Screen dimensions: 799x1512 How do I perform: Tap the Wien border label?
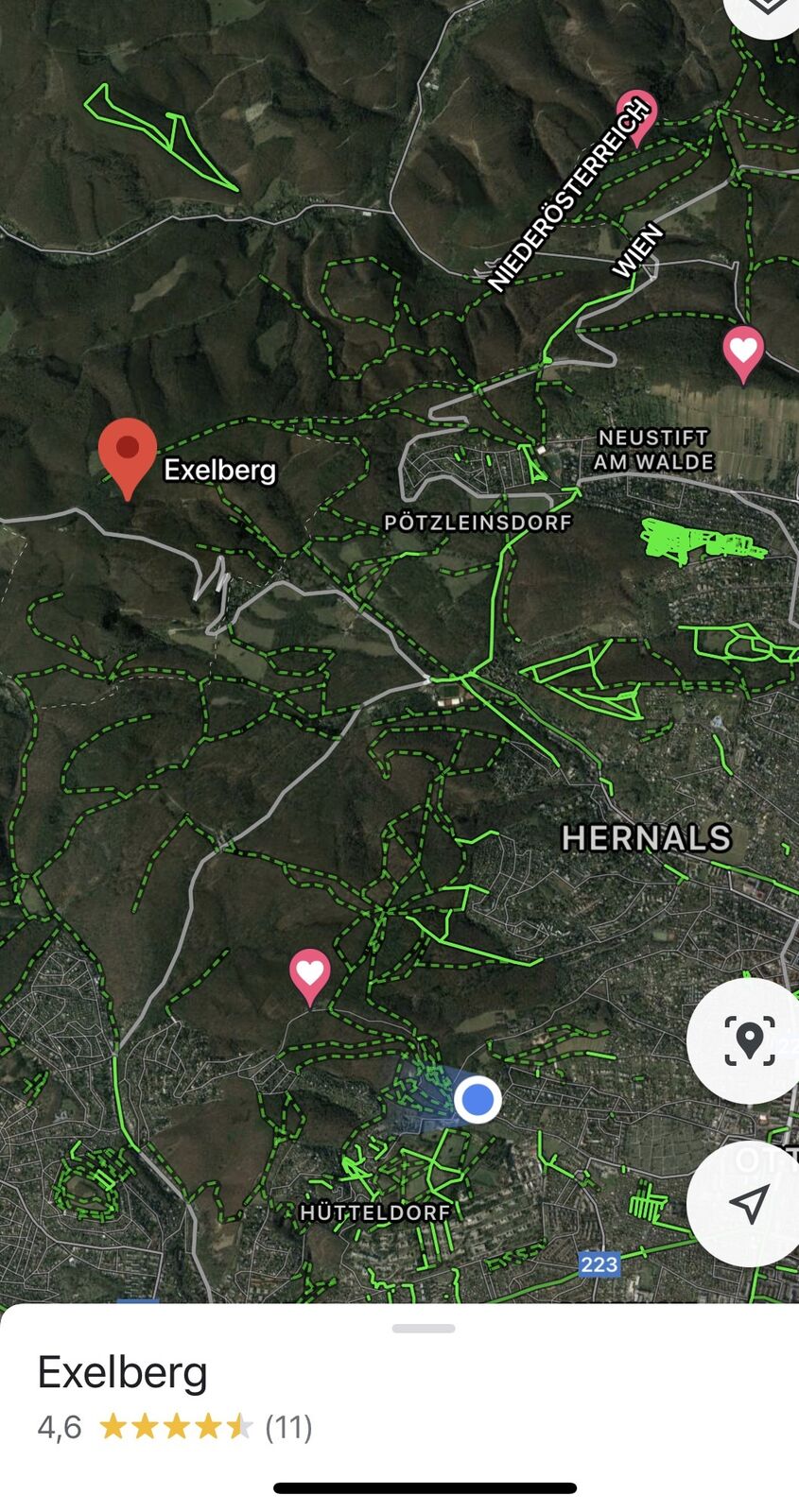[x=638, y=250]
